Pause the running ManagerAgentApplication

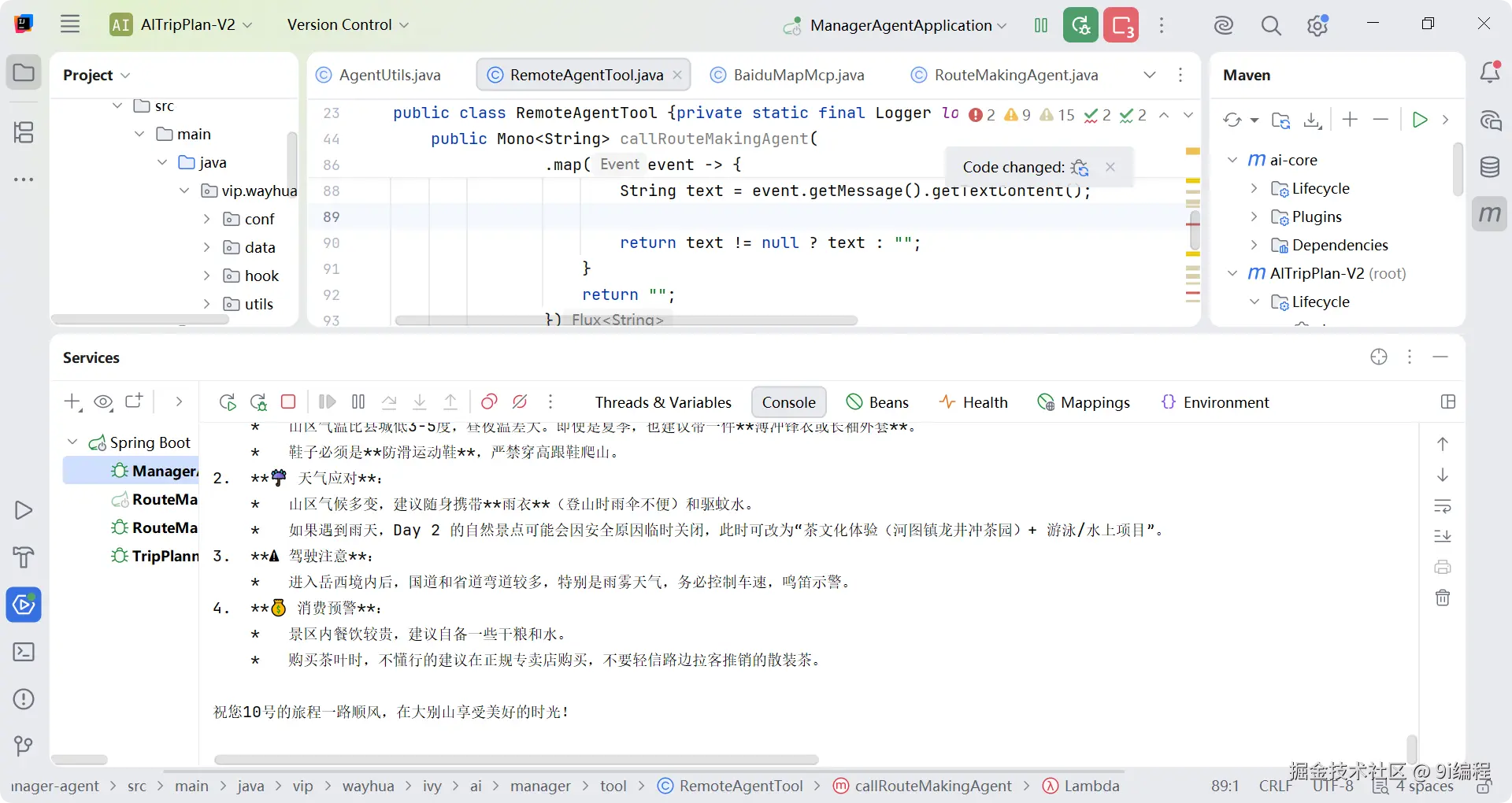click(1041, 25)
